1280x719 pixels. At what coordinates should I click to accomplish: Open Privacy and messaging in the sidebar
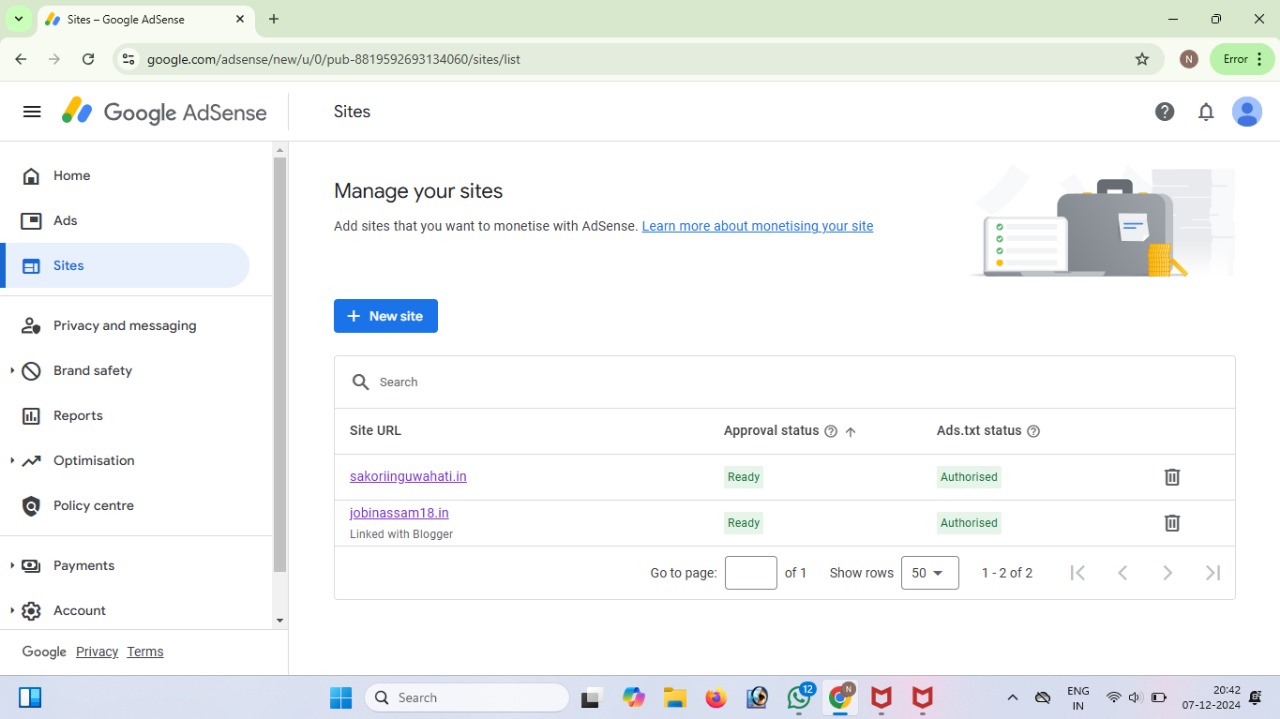[125, 326]
